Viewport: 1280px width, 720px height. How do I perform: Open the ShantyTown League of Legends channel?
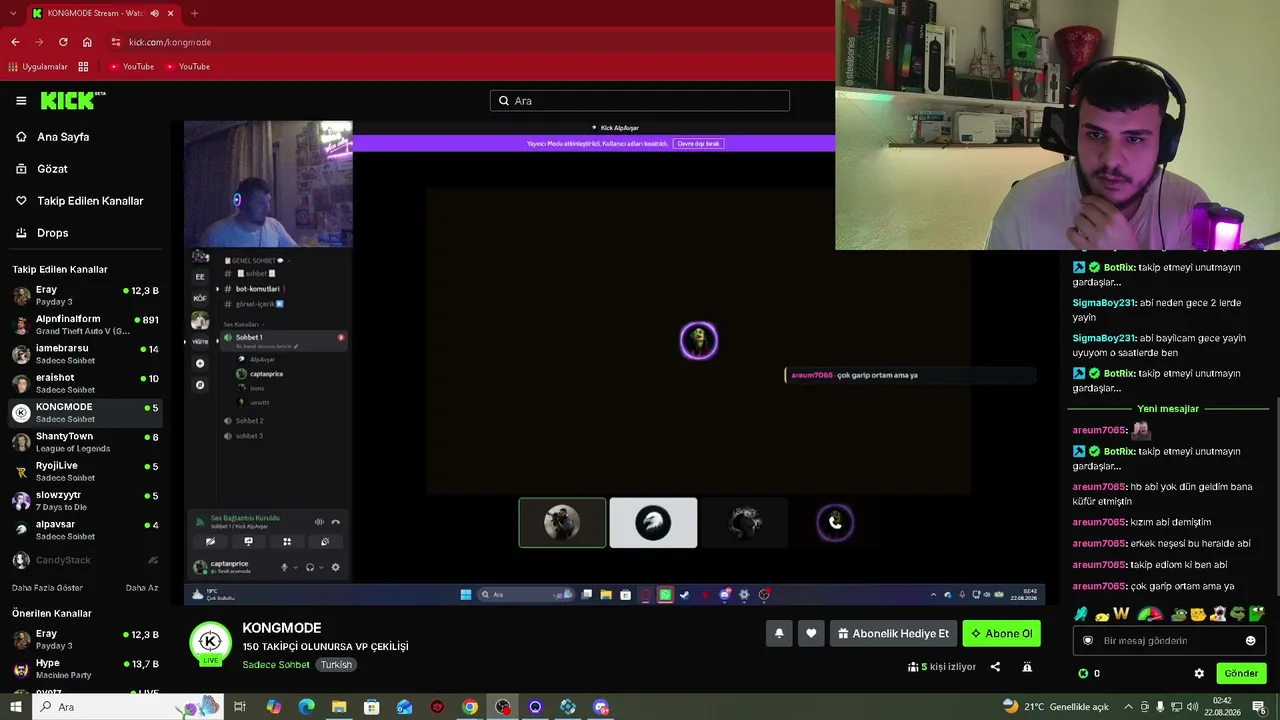85,442
